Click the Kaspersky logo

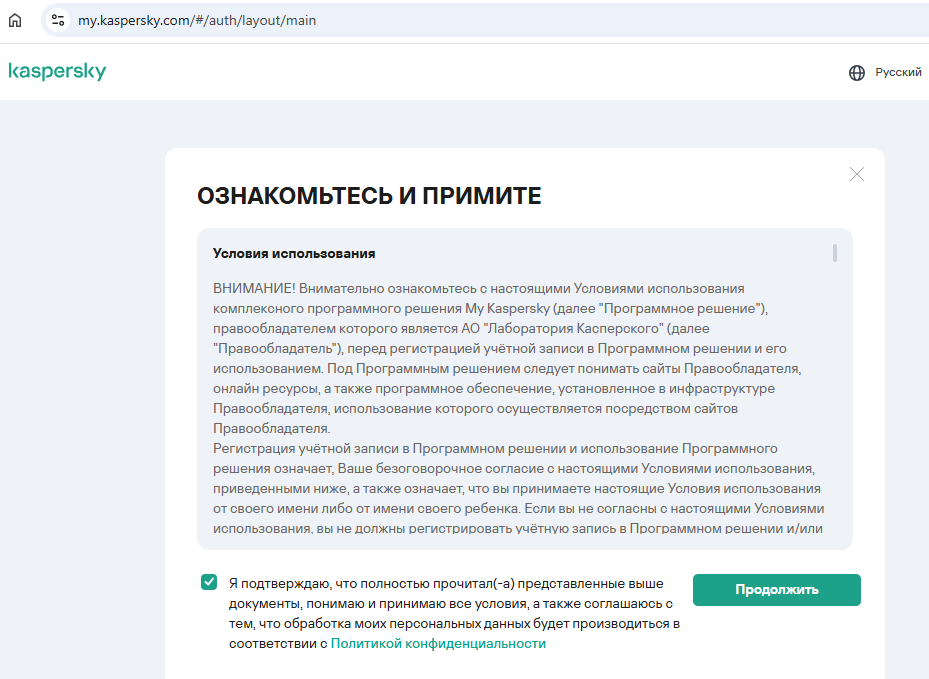pyautogui.click(x=57, y=71)
